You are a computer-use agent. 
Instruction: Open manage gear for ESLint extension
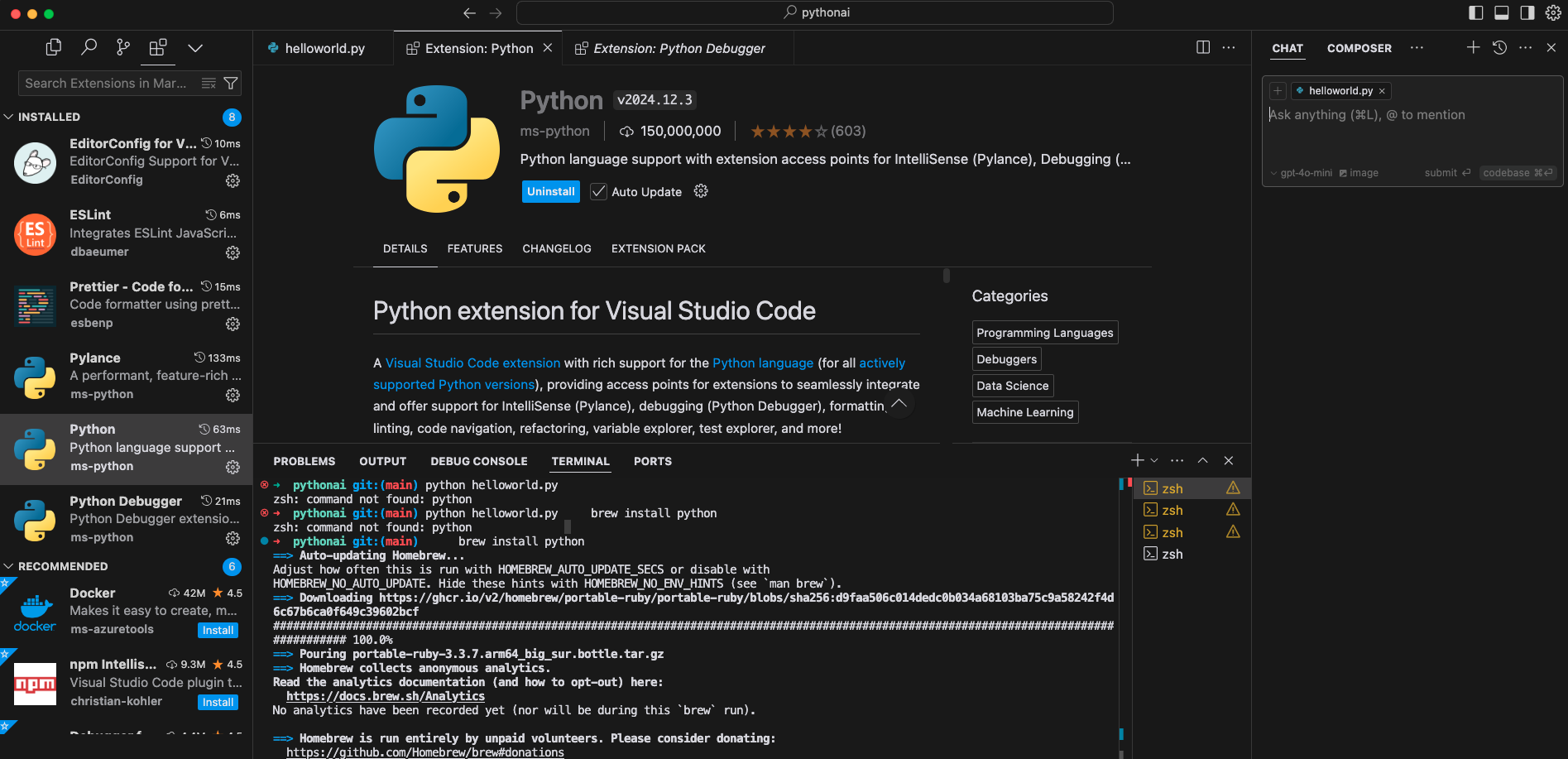coord(233,252)
